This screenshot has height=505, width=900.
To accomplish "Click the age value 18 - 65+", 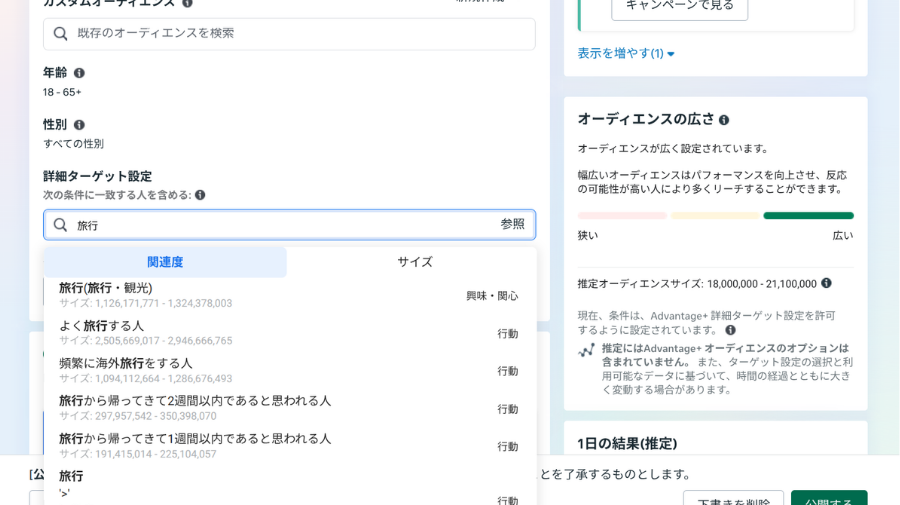I will coord(62,92).
